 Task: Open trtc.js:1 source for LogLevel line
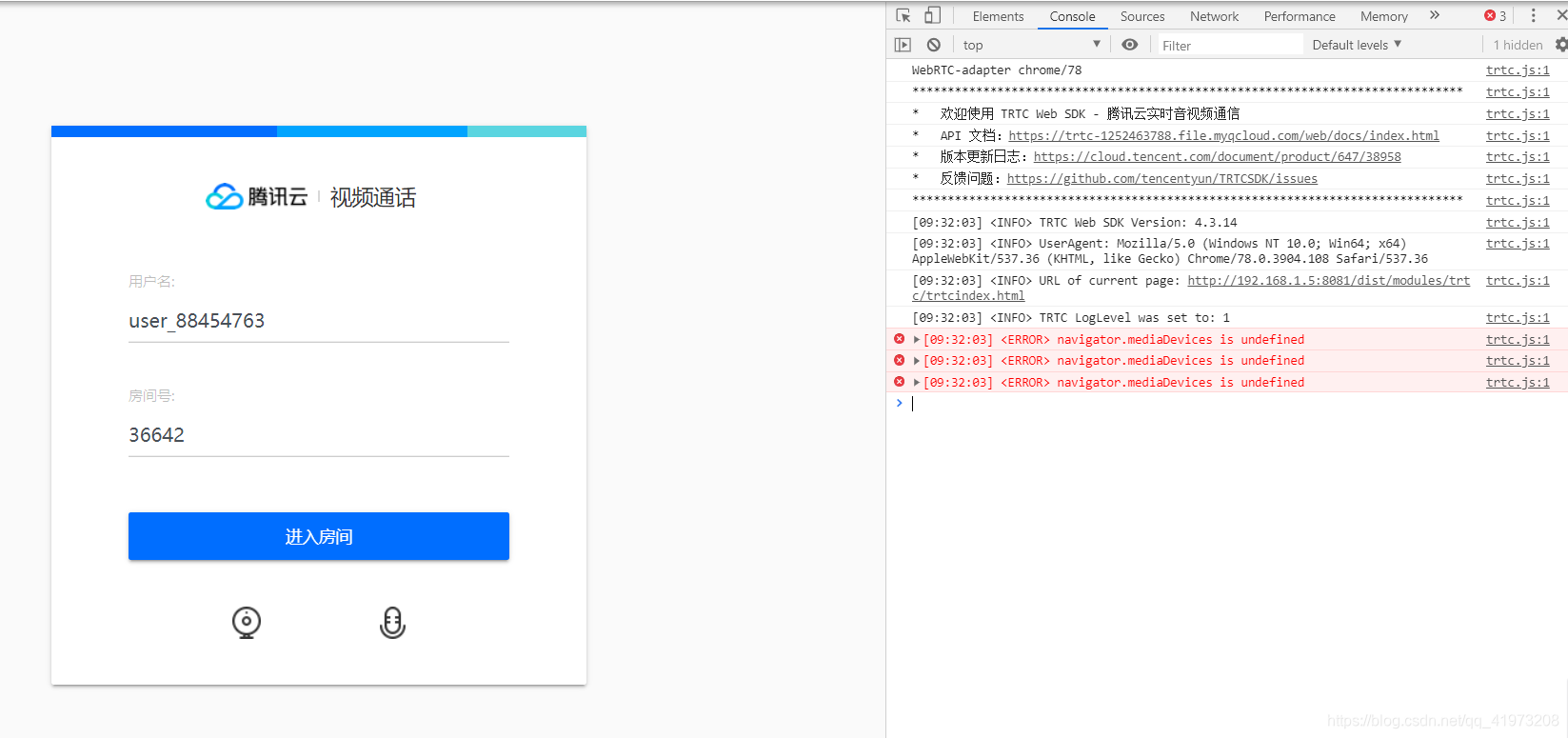coord(1518,318)
